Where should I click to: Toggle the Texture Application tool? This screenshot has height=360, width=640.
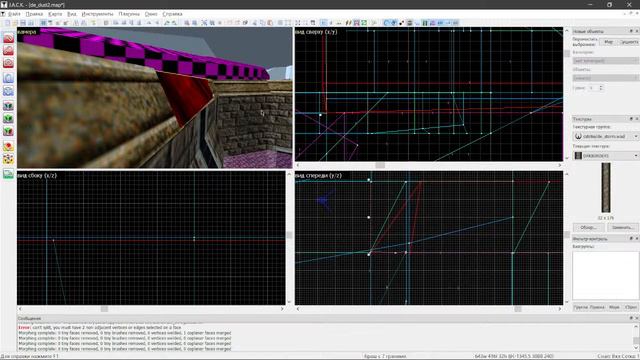tap(8, 106)
